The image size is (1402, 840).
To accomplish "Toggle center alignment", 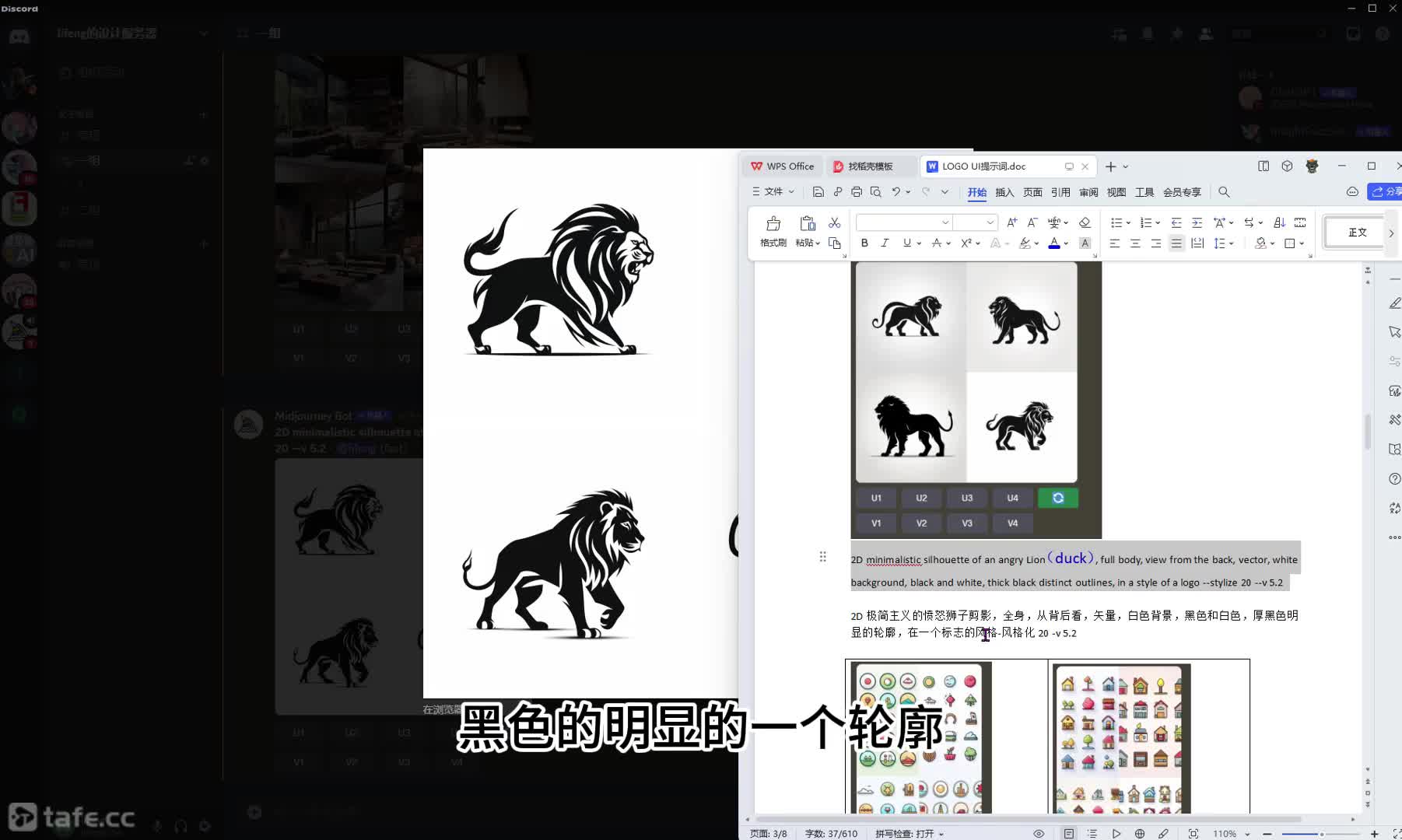I will coord(1135,243).
